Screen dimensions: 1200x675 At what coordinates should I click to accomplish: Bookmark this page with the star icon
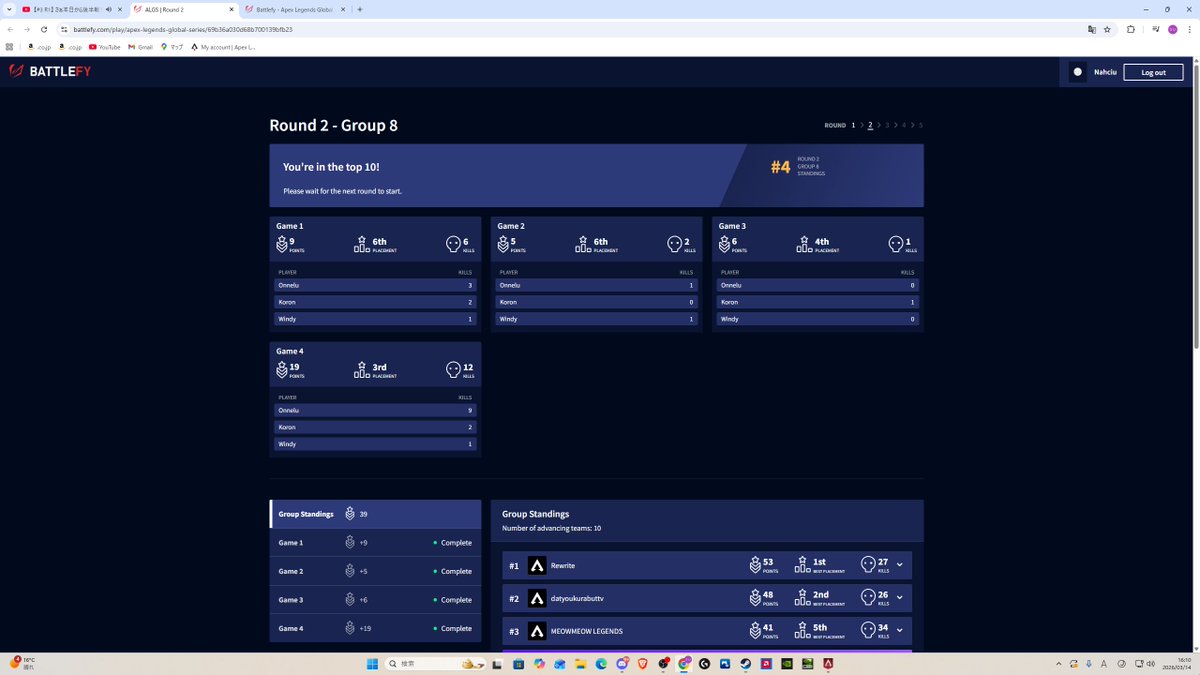click(x=1107, y=29)
